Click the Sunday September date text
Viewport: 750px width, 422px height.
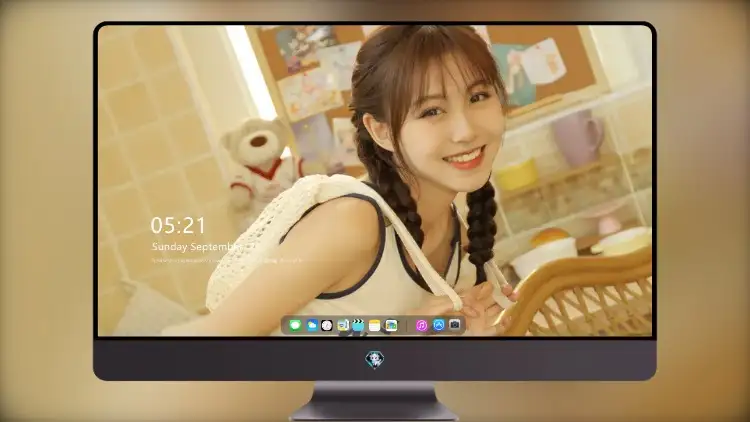tap(197, 247)
